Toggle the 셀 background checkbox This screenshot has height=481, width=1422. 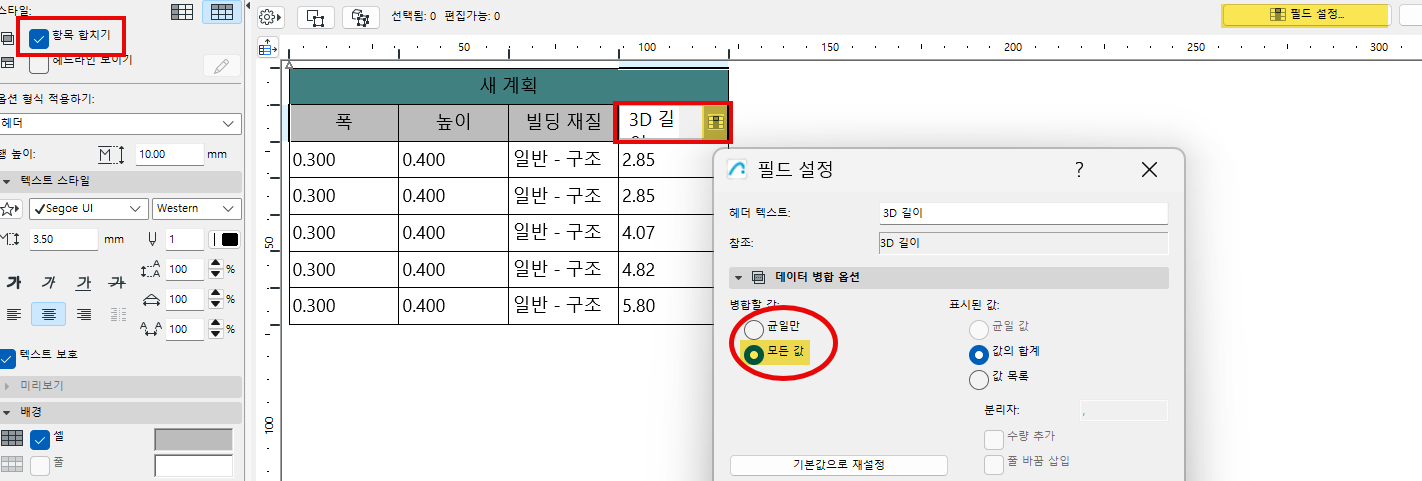[x=40, y=439]
